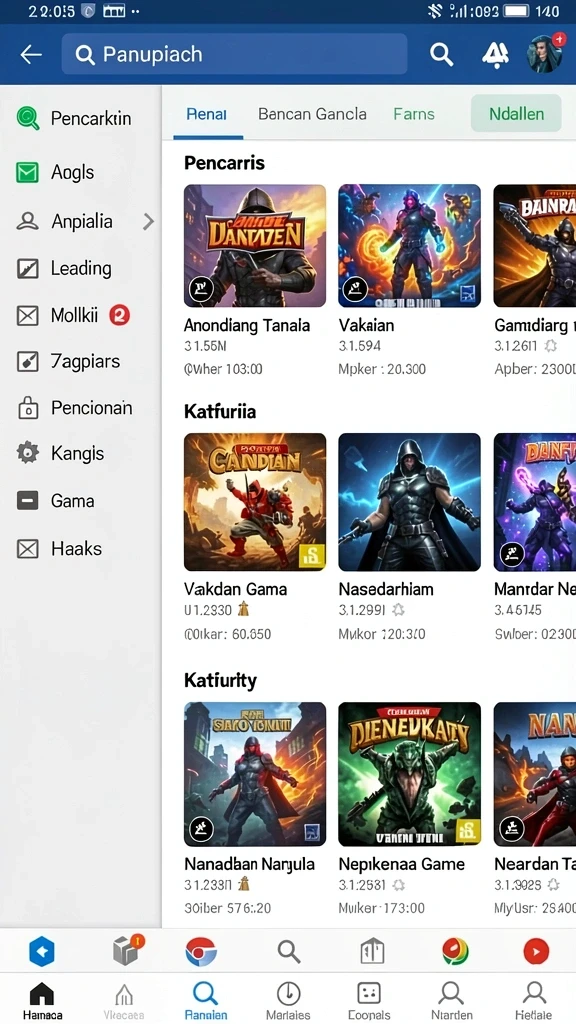The height and width of the screenshot is (1024, 576).
Task: Open the Gamdiarg game thumbnail
Action: [x=534, y=246]
